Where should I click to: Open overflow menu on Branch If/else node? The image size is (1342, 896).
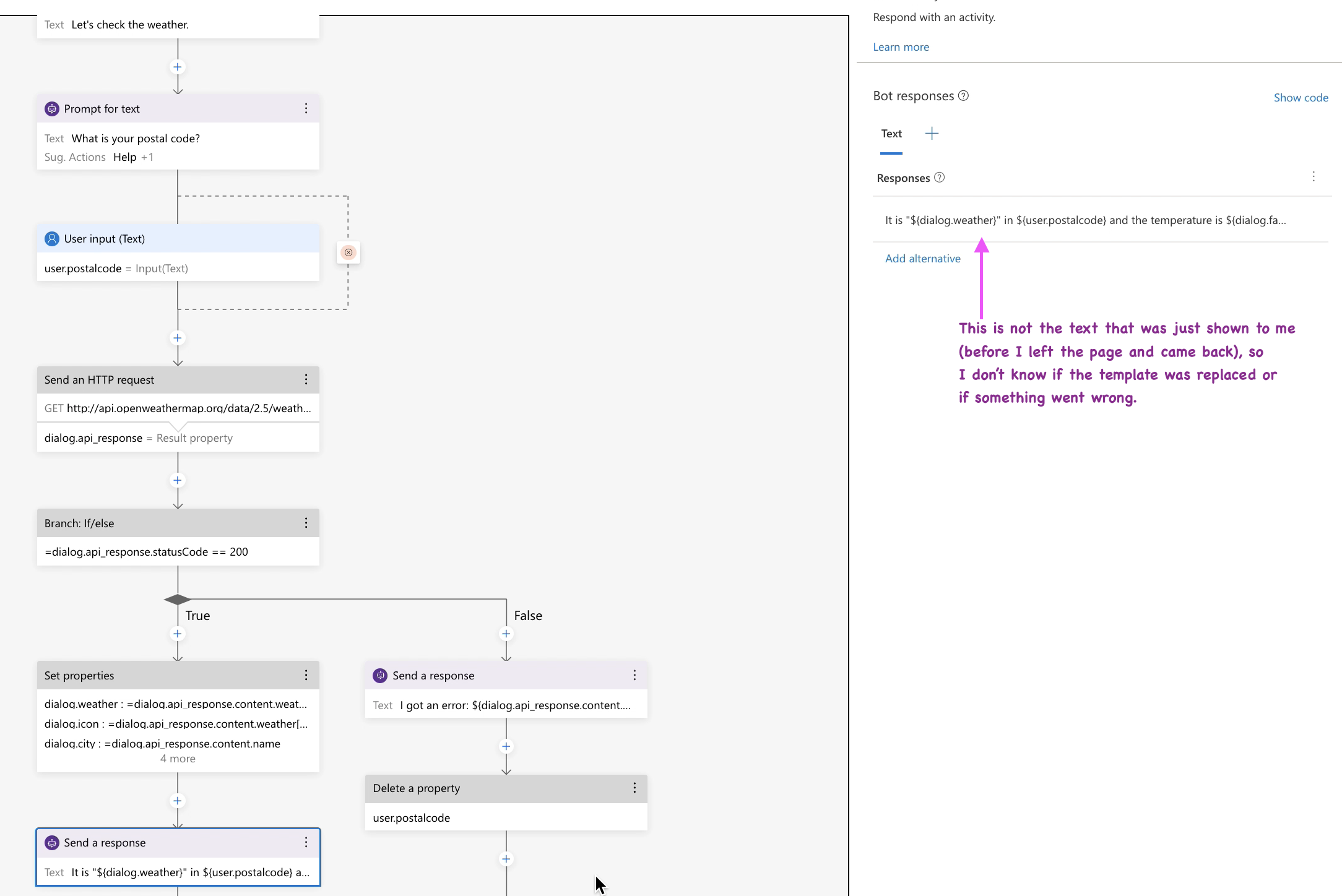[306, 523]
